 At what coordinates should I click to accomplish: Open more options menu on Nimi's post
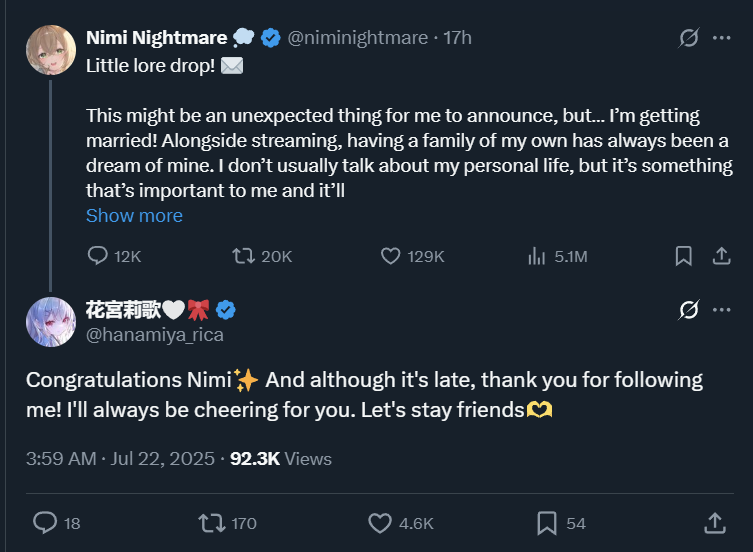click(x=721, y=38)
